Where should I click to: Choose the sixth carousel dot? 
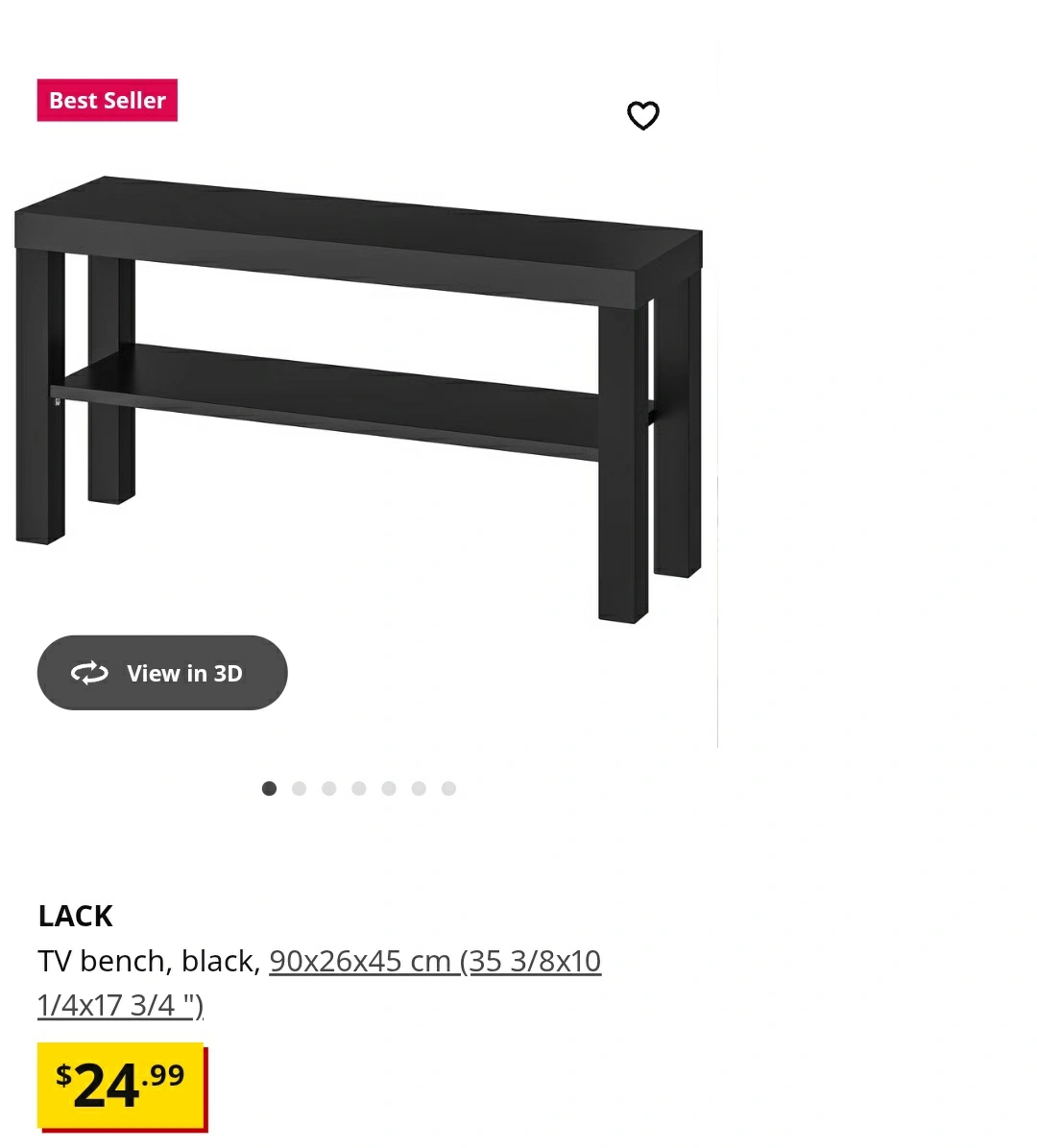click(x=419, y=788)
